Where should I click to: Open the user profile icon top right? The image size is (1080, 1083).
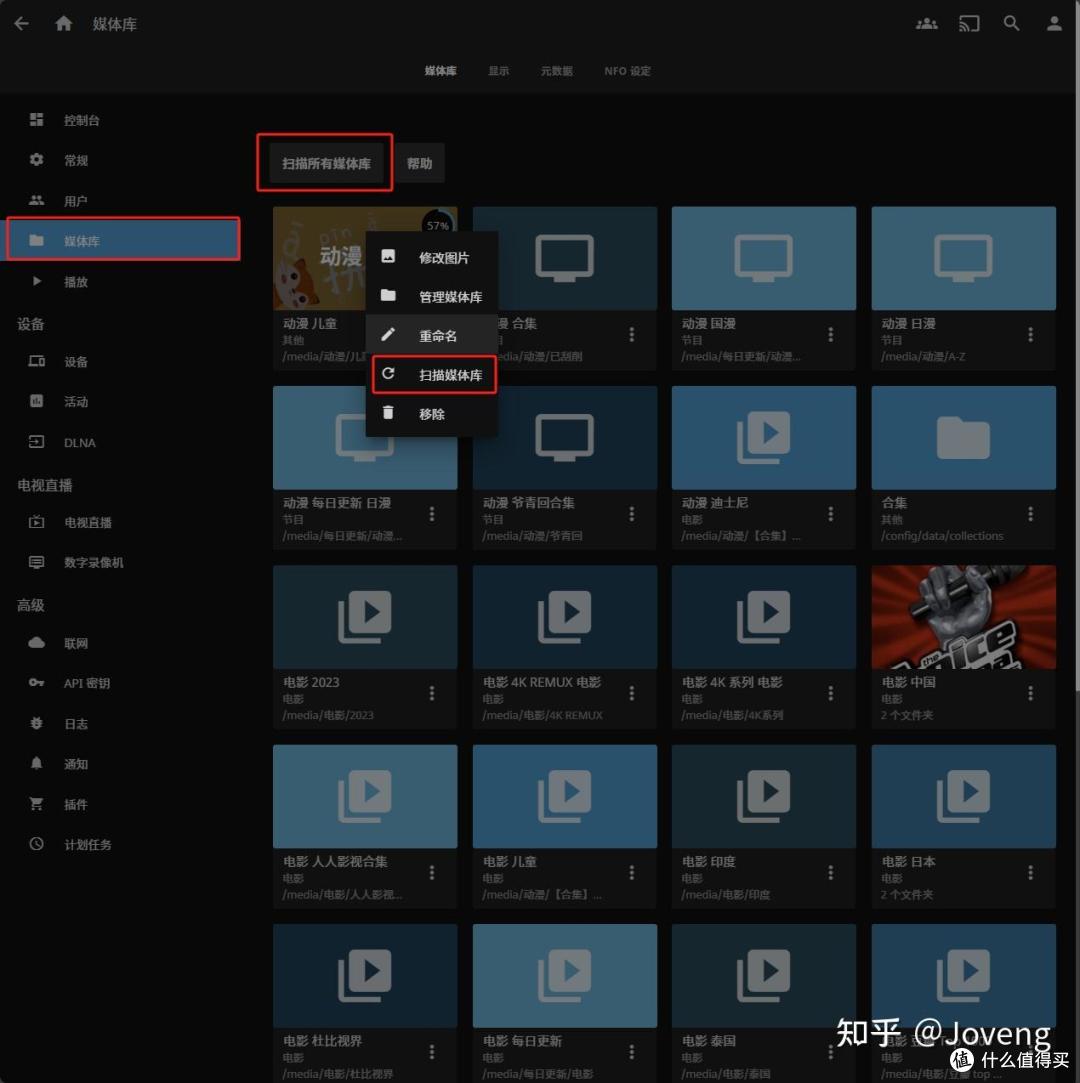pos(1054,23)
